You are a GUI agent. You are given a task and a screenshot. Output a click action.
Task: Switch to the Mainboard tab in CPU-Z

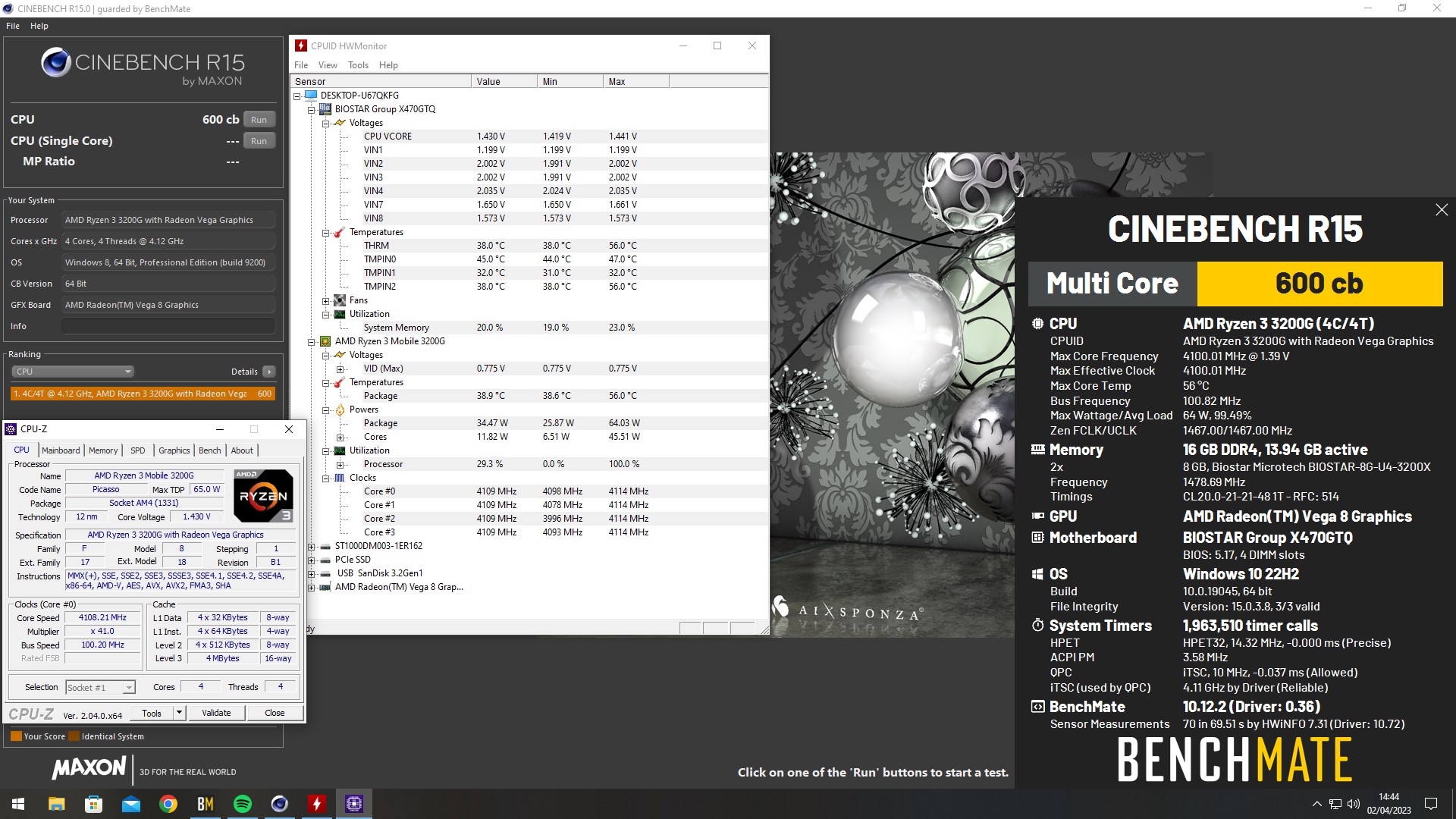61,450
